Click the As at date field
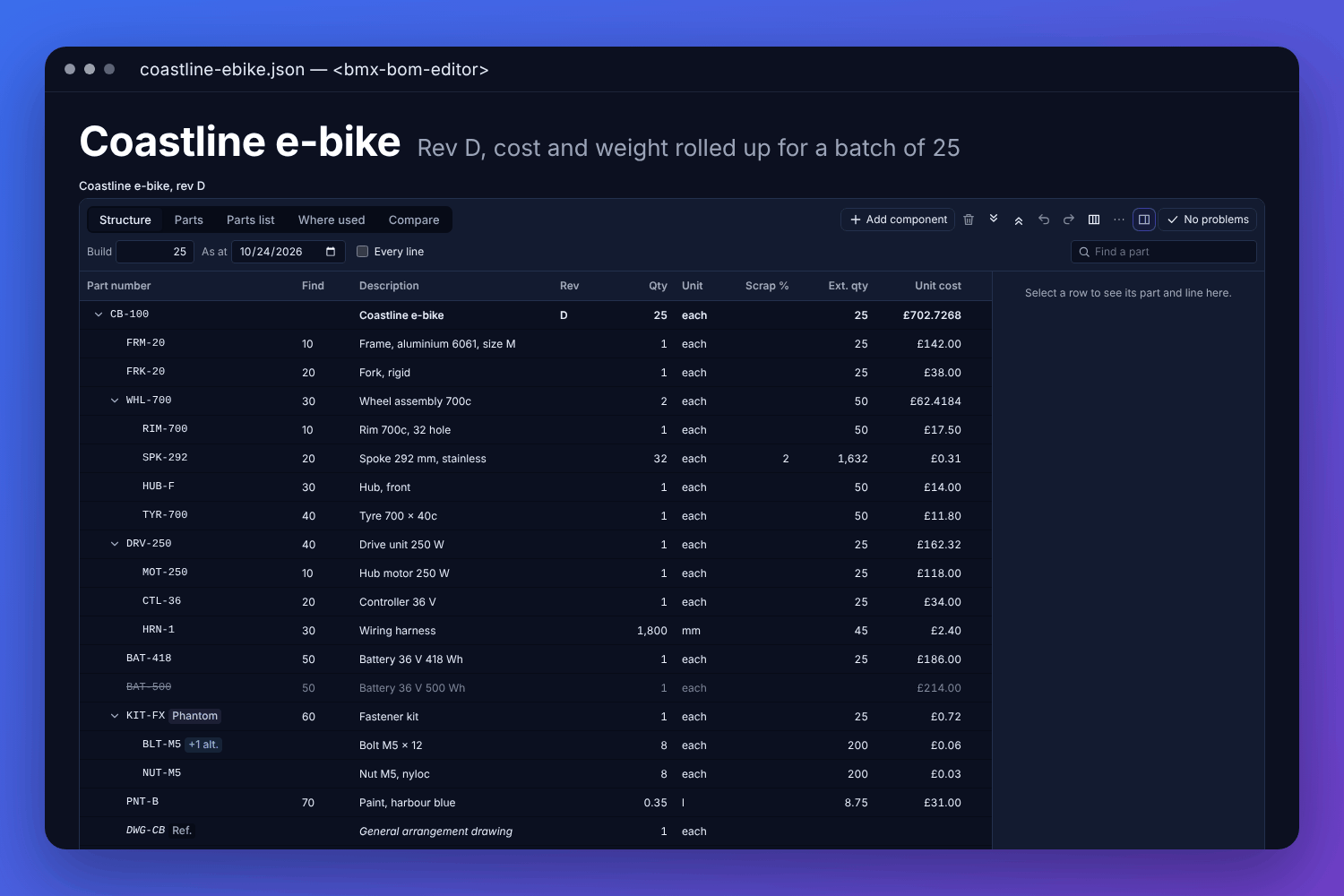This screenshot has width=1344, height=896. [289, 252]
